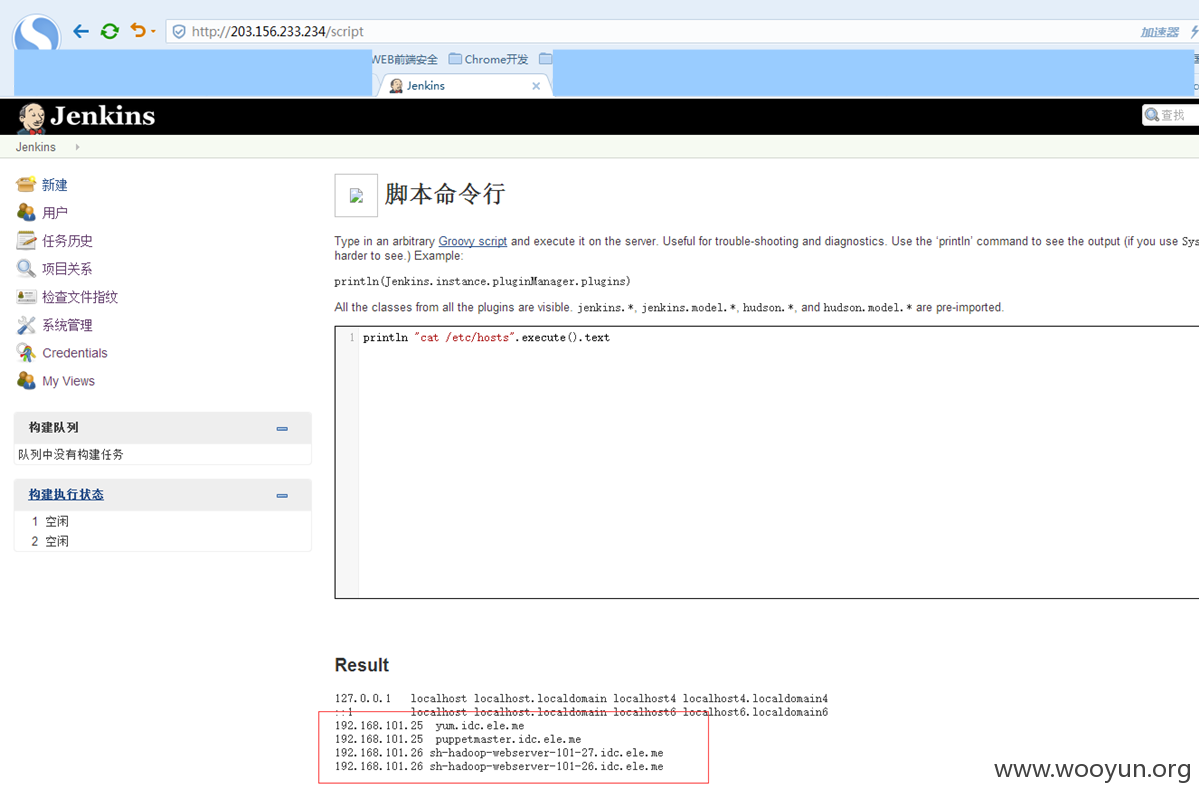The image size is (1200, 798).
Task: Click the 用户 people icon
Action: (x=26, y=212)
